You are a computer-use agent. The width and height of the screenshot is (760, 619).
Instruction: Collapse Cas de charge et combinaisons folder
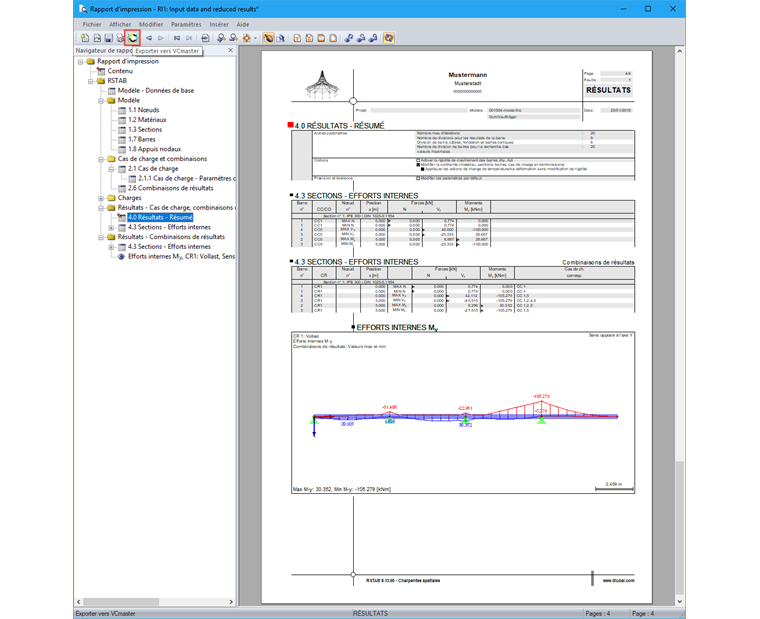click(101, 159)
